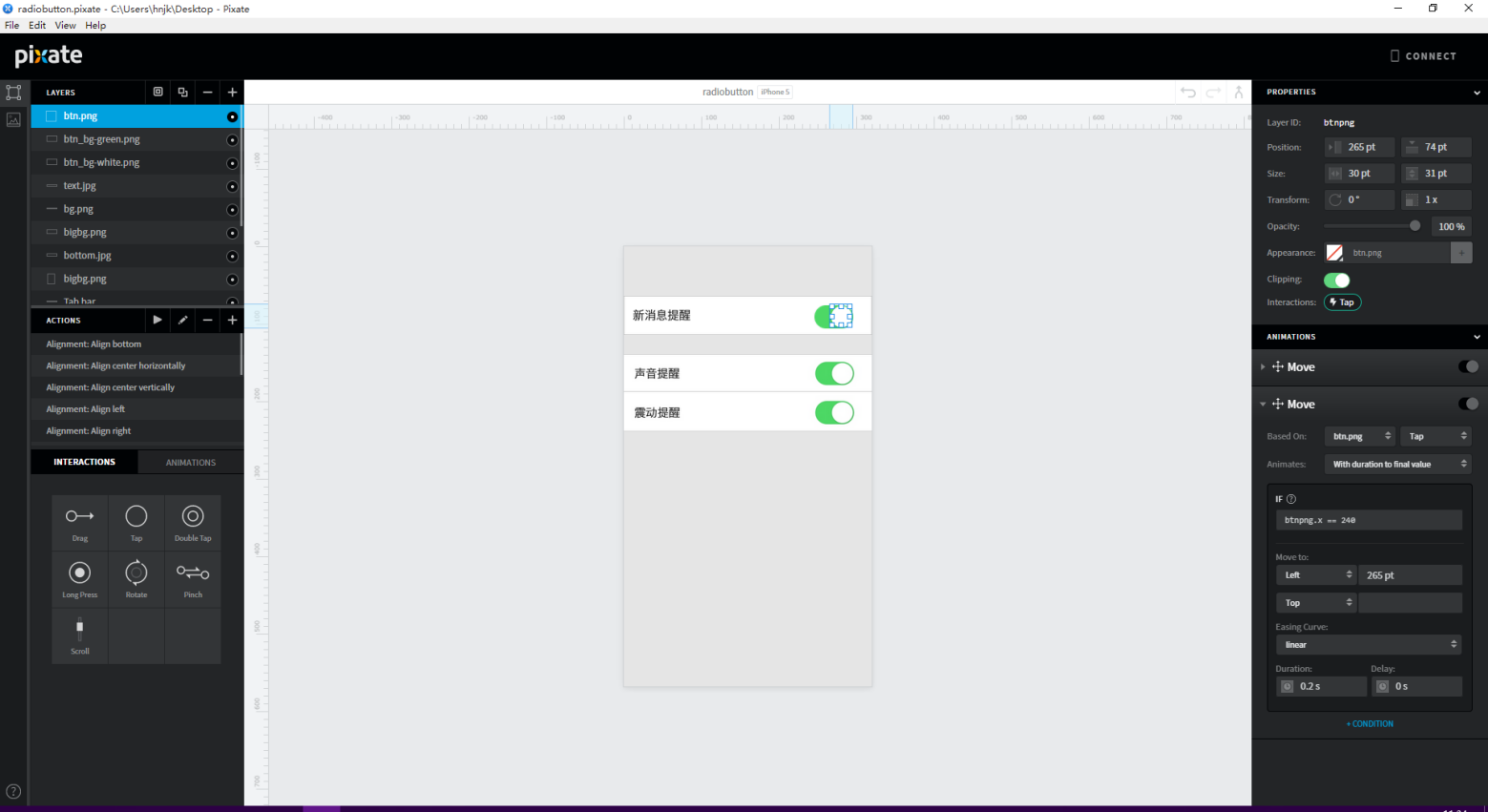Click the Pixate logo
Image resolution: width=1488 pixels, height=812 pixels.
click(49, 55)
